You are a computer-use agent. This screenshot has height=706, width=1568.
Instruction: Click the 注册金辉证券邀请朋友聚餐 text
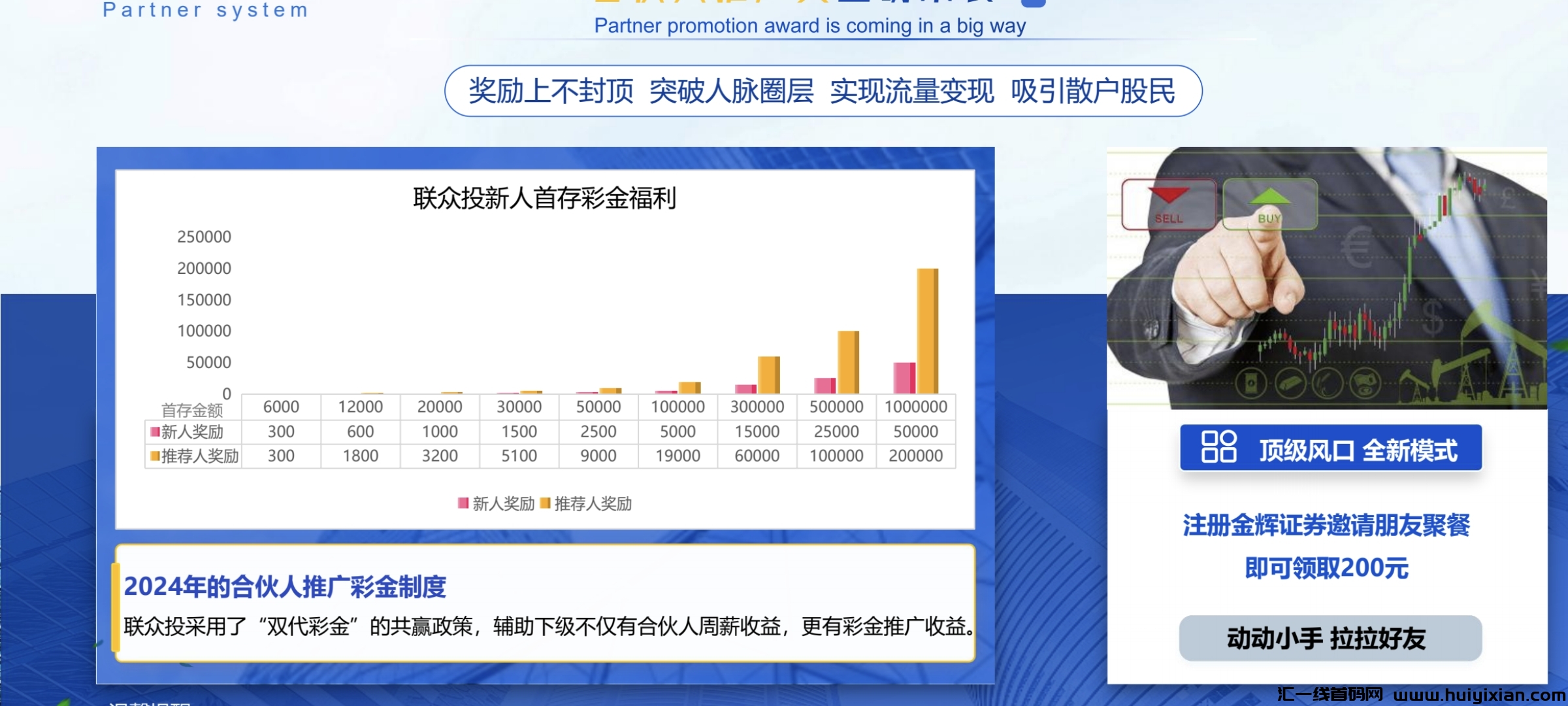tap(1326, 525)
